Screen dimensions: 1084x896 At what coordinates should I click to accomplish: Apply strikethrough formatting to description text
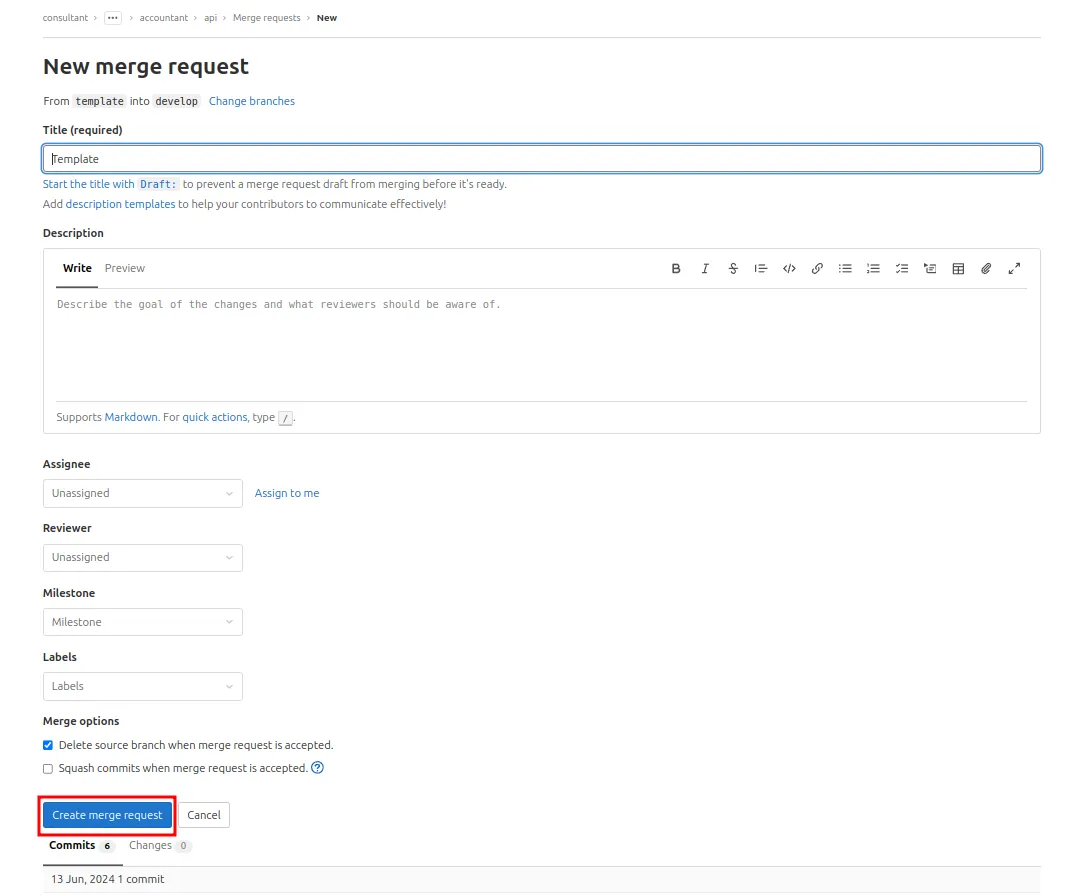pos(733,269)
